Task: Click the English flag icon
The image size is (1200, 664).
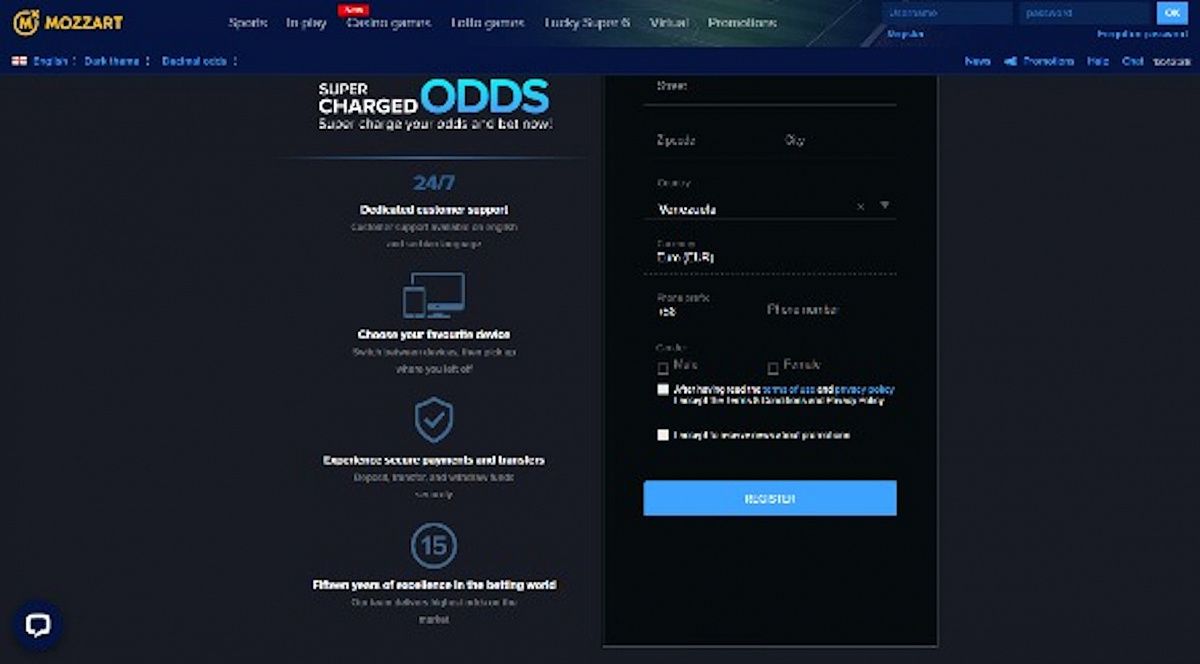Action: (19, 61)
